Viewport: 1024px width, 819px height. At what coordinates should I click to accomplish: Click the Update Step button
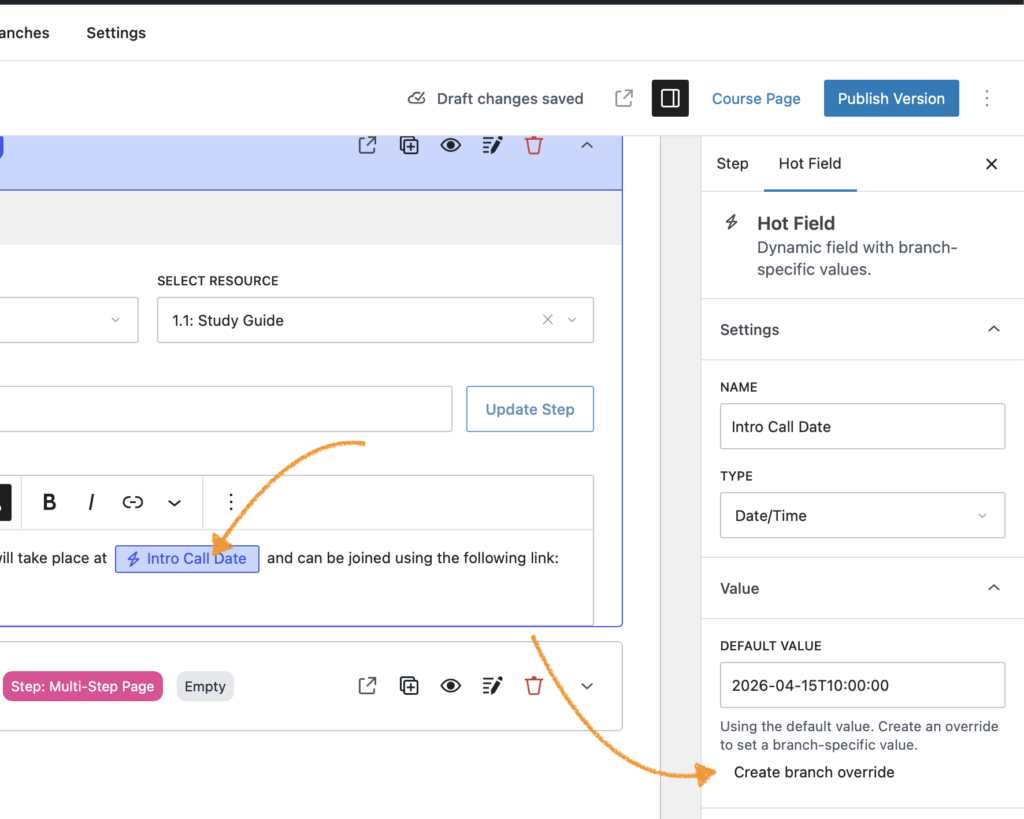coord(530,409)
